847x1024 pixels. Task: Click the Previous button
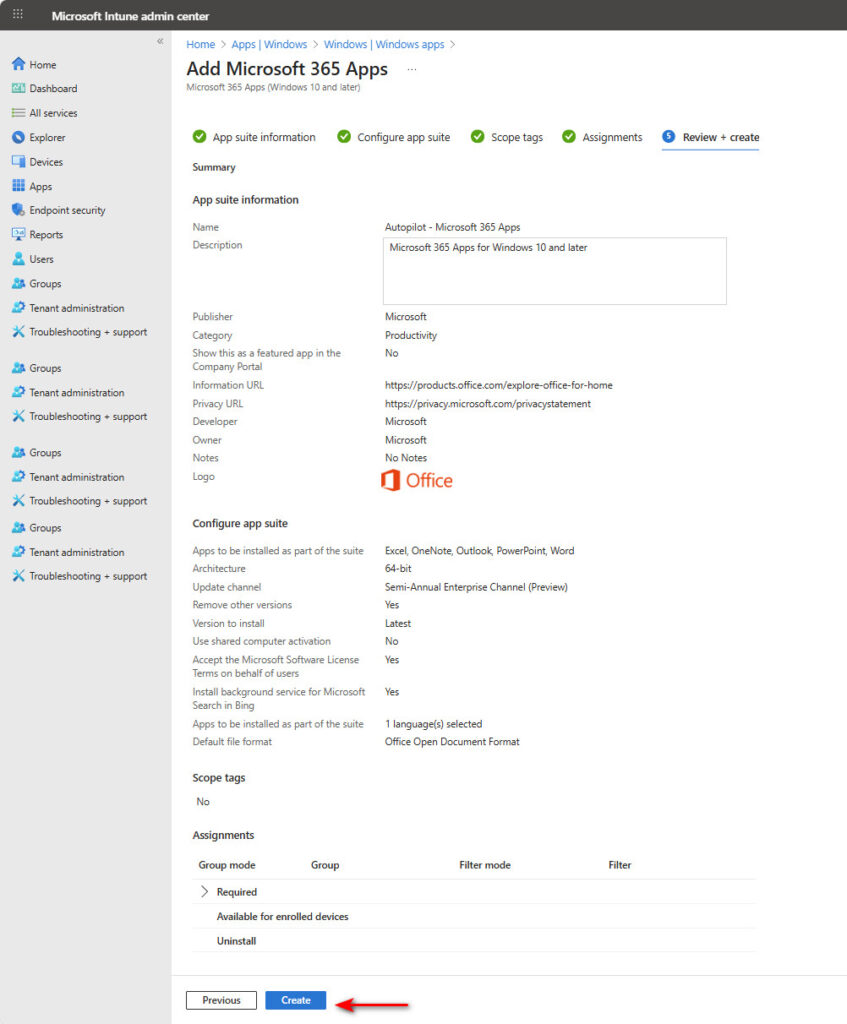pos(221,1000)
